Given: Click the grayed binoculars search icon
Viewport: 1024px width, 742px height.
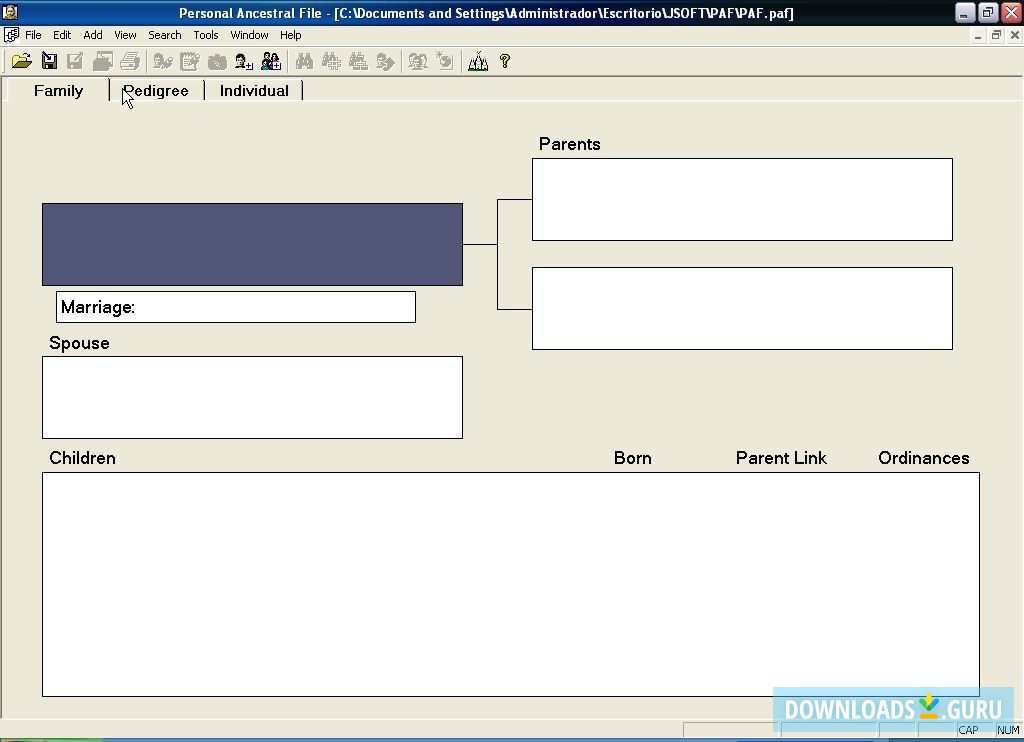Looking at the screenshot, I should [304, 61].
